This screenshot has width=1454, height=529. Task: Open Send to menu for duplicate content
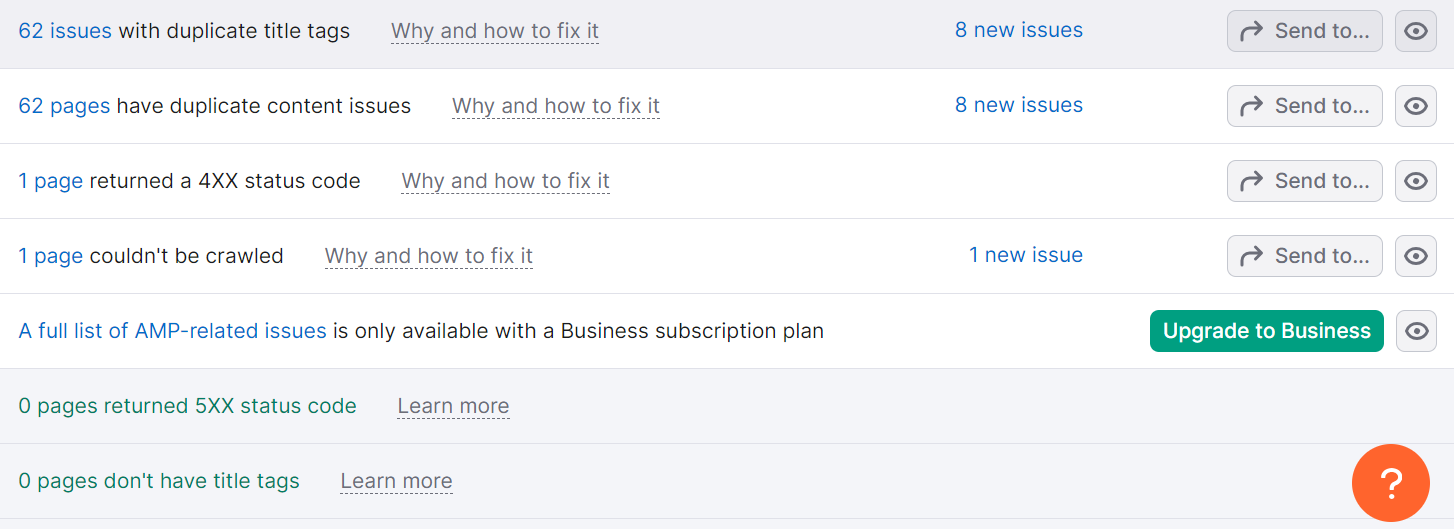click(1304, 106)
